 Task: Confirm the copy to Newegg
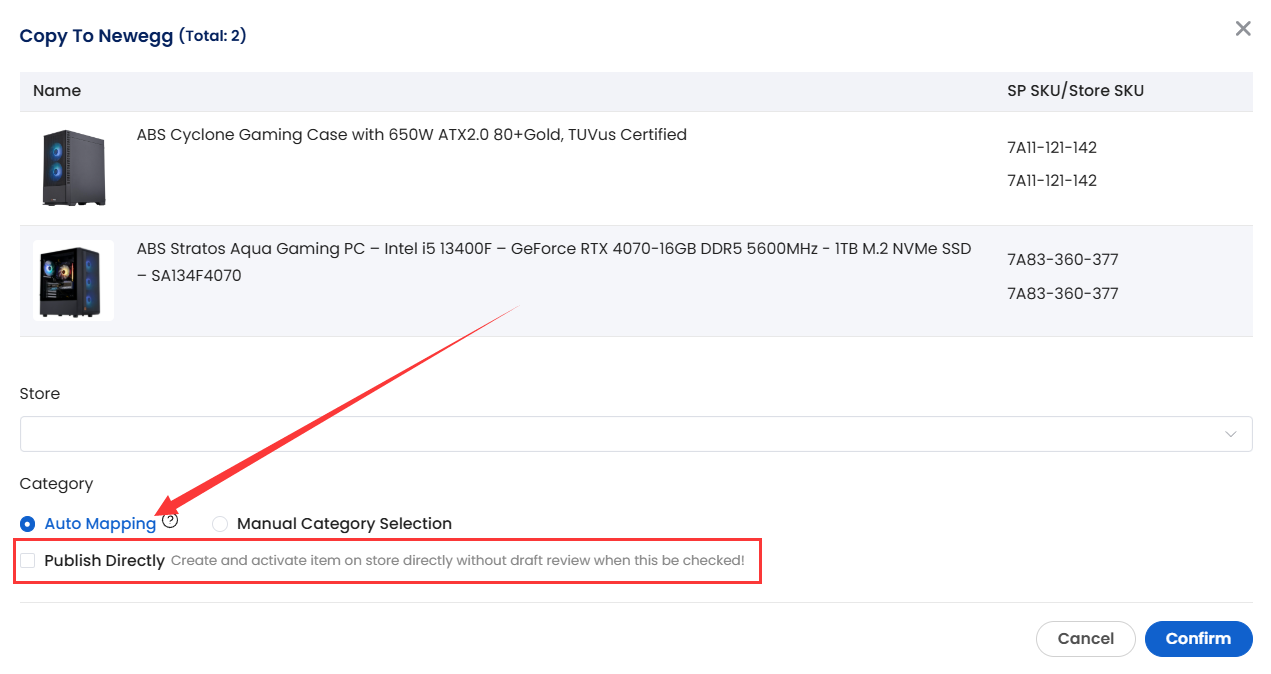pos(1198,639)
